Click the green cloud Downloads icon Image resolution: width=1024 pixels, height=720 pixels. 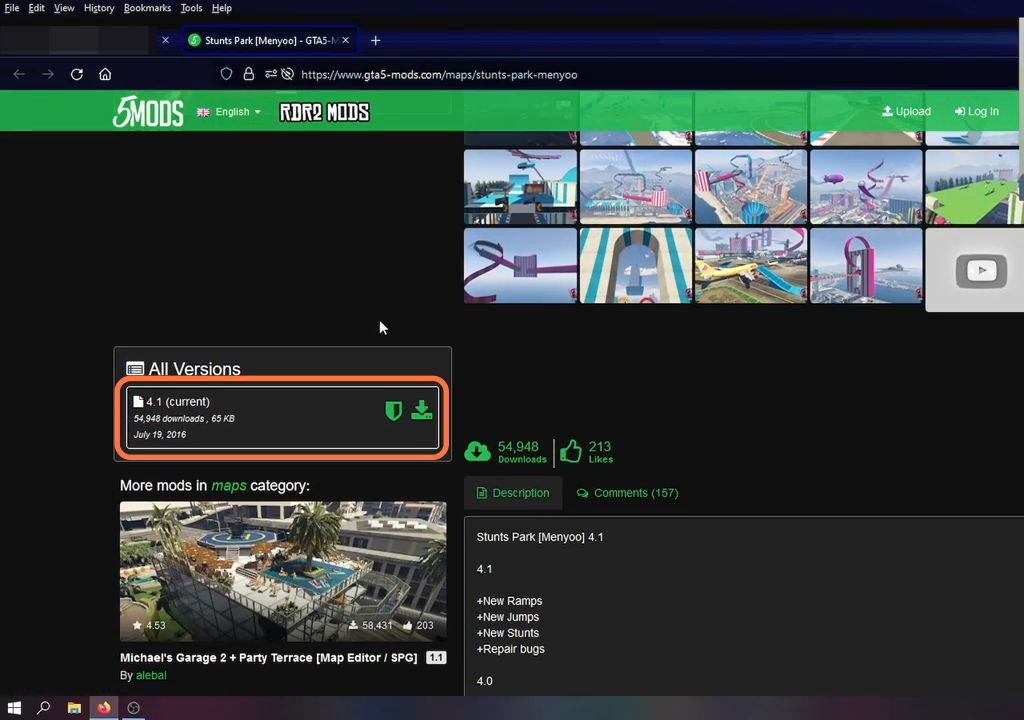point(477,451)
